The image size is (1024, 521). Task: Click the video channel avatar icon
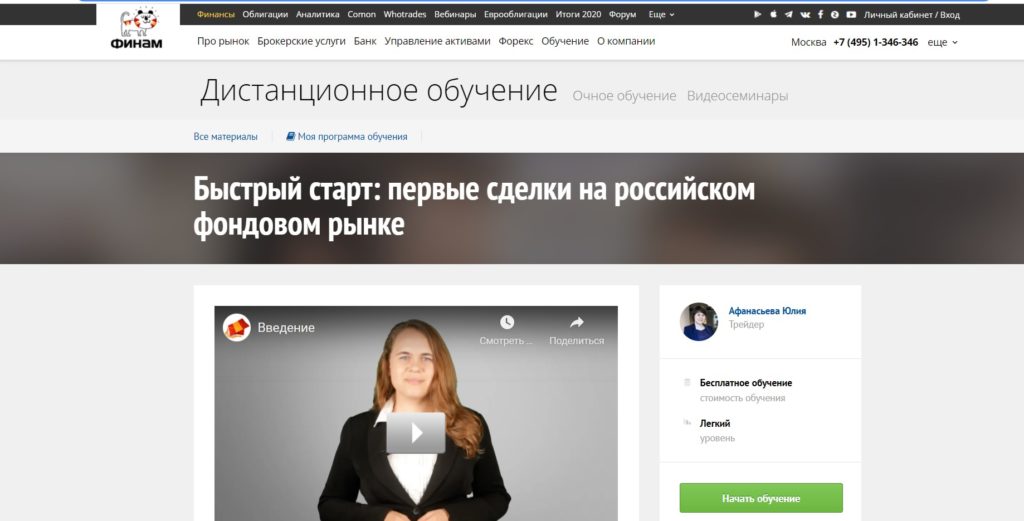237,328
